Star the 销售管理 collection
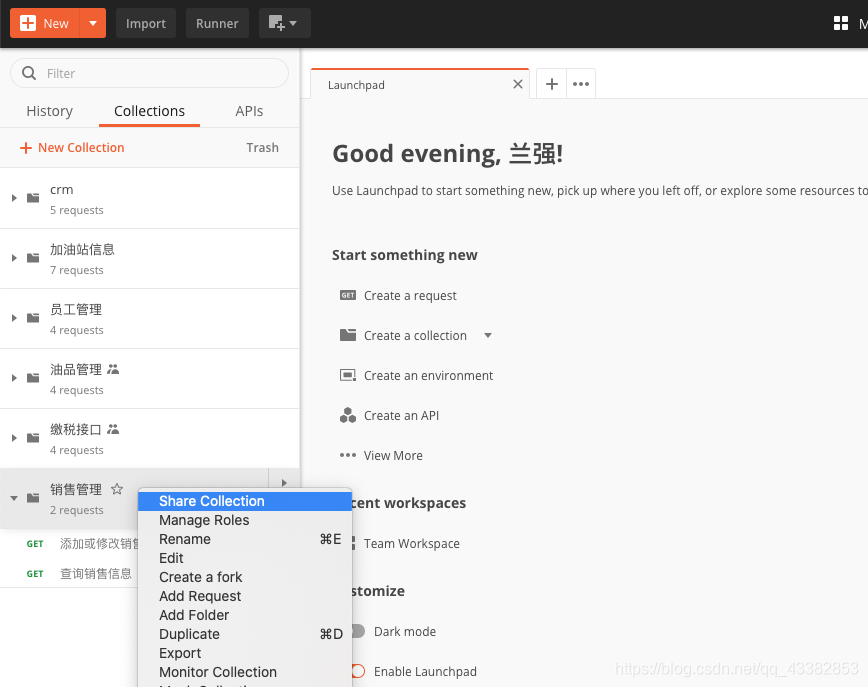The width and height of the screenshot is (868, 687). click(117, 489)
